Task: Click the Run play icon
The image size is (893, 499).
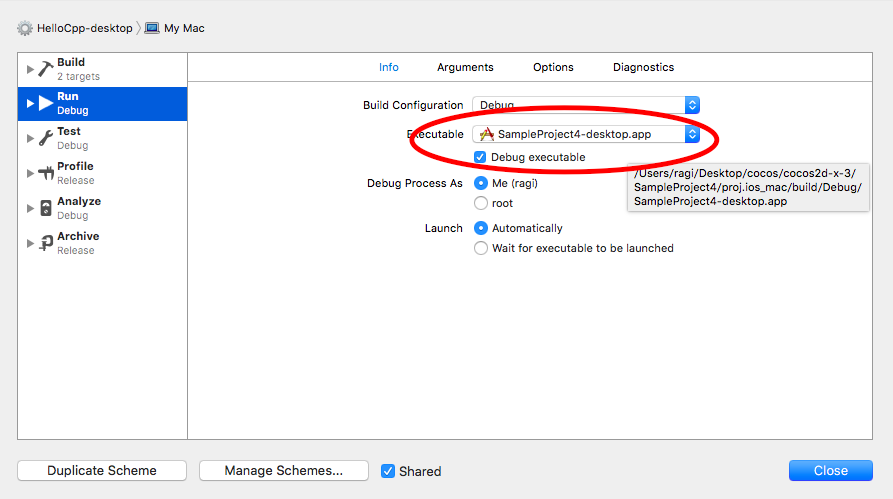Action: pos(46,103)
